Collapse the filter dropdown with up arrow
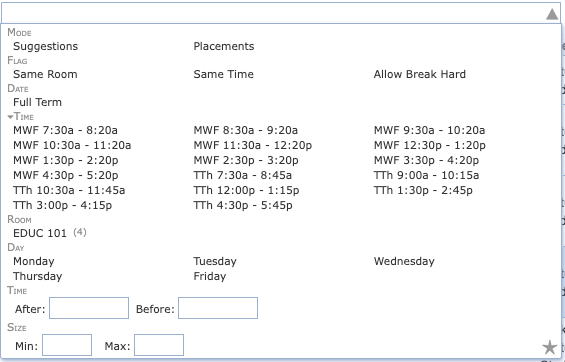This screenshot has width=565, height=362. click(x=552, y=14)
